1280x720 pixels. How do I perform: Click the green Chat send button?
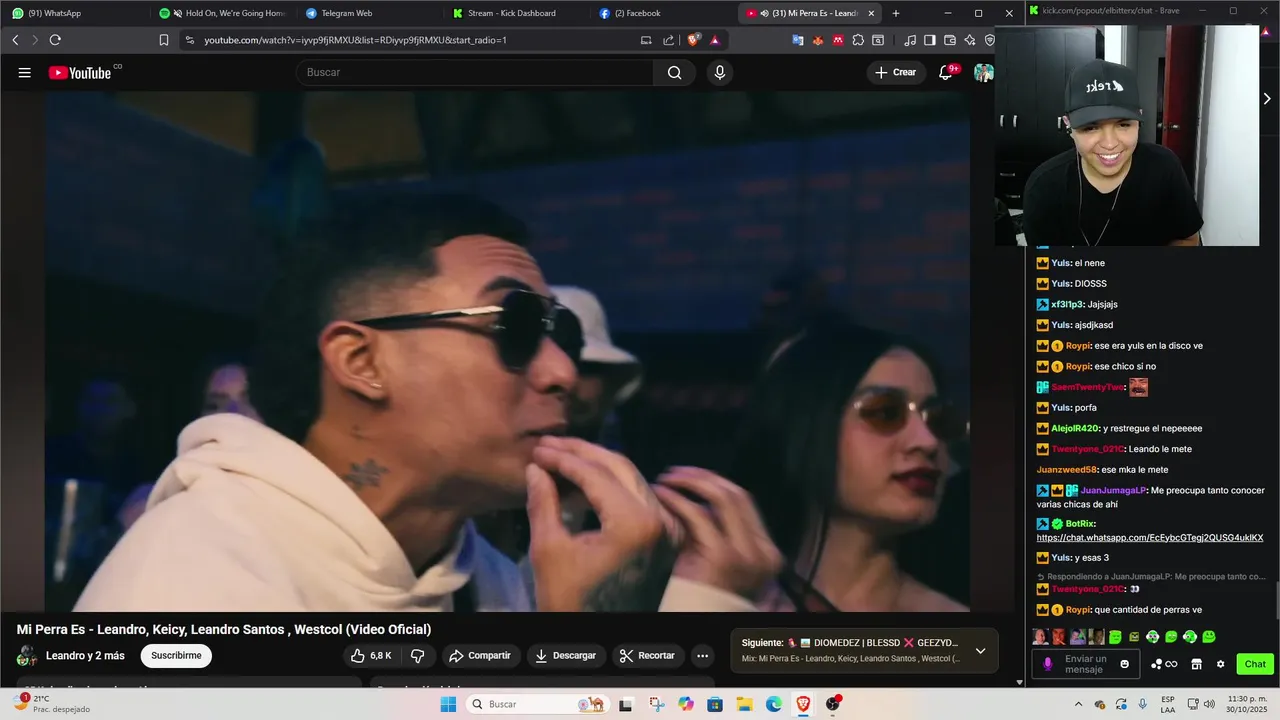coord(1255,664)
